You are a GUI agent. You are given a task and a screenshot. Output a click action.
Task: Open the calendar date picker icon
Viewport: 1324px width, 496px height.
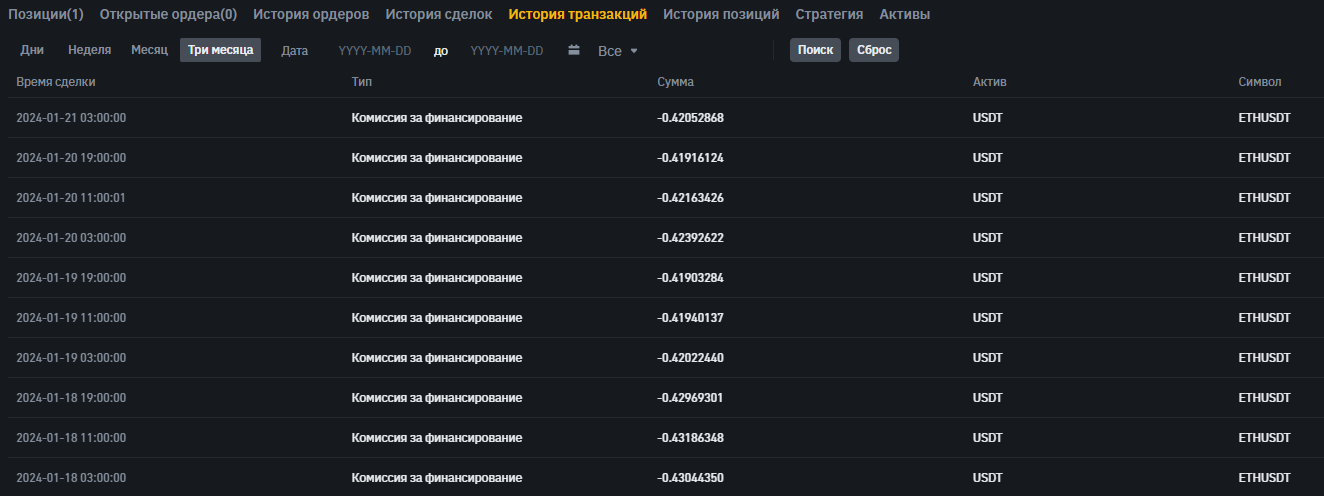pos(574,50)
